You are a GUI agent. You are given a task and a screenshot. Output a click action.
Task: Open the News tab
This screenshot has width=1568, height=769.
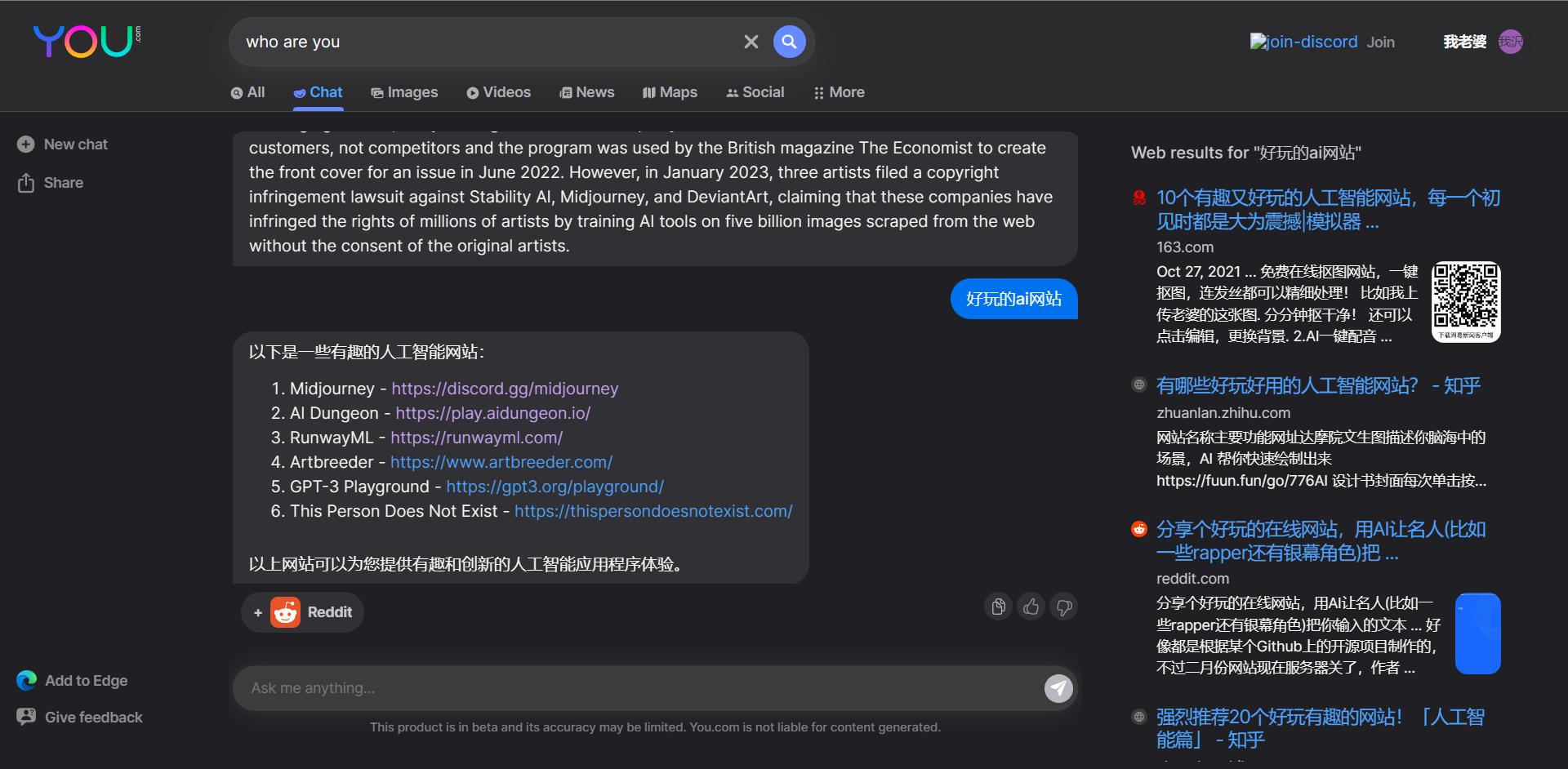586,92
